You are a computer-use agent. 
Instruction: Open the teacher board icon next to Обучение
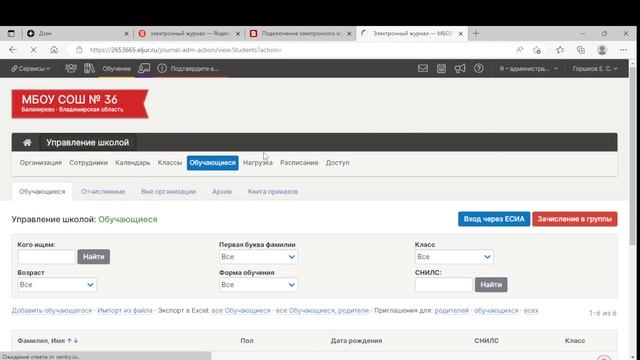coord(144,68)
